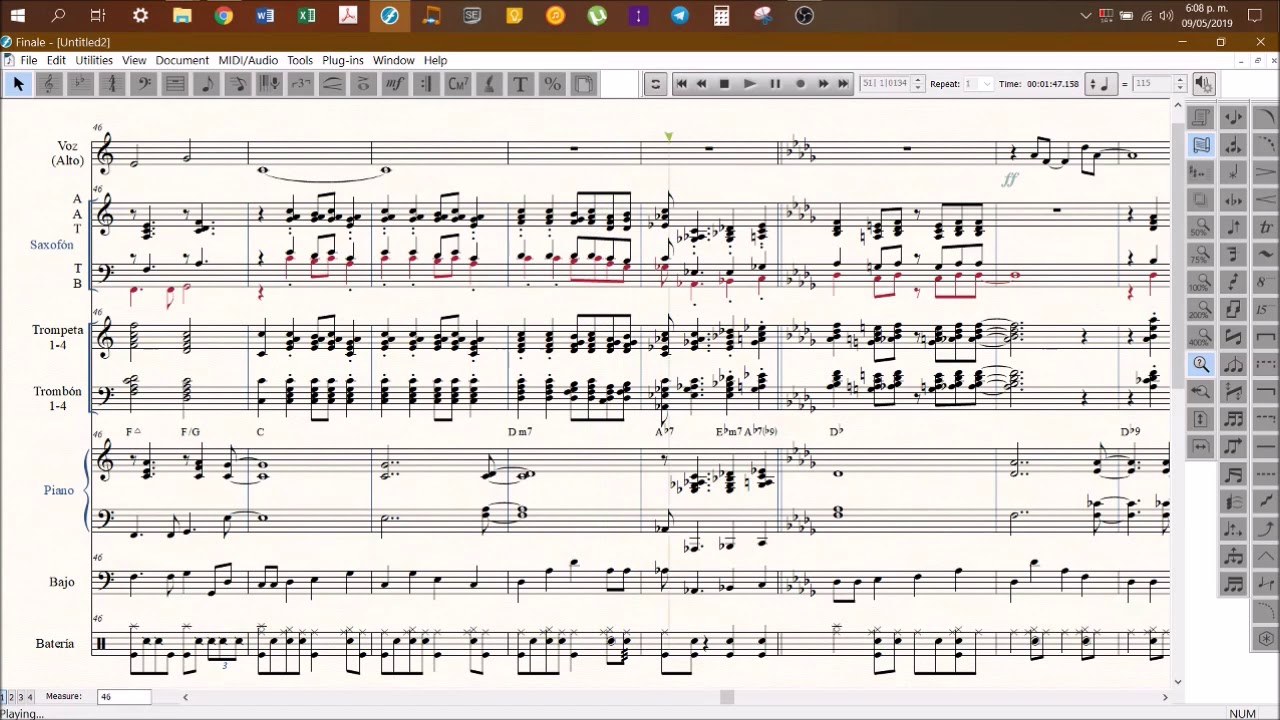
Task: Click the Measure number input field
Action: point(124,696)
